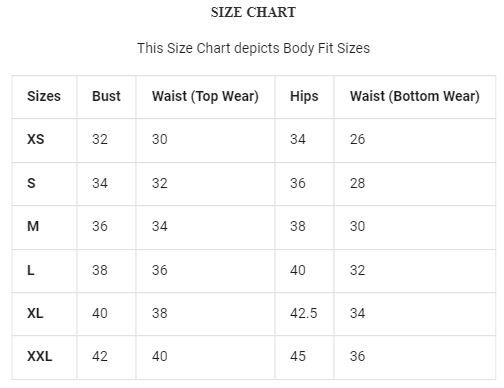The image size is (504, 388).
Task: Select the XXL size row label
Action: coord(40,356)
